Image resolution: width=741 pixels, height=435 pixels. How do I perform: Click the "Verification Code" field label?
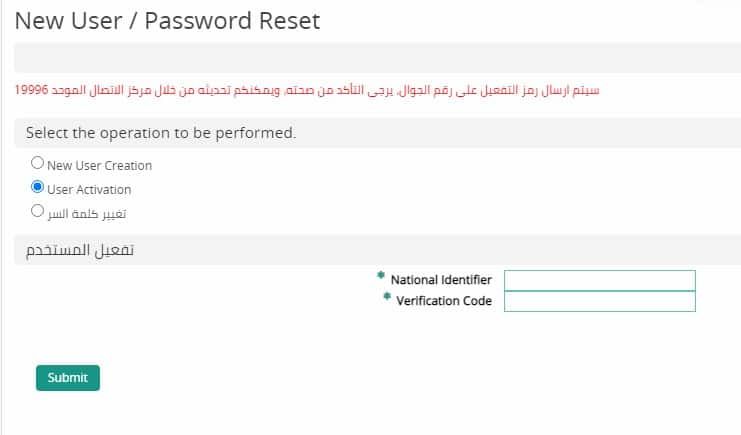(444, 301)
